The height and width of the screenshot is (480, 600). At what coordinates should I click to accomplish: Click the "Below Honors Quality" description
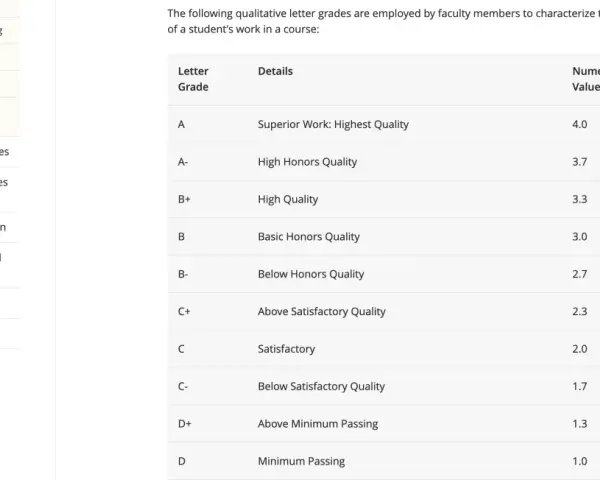click(311, 274)
